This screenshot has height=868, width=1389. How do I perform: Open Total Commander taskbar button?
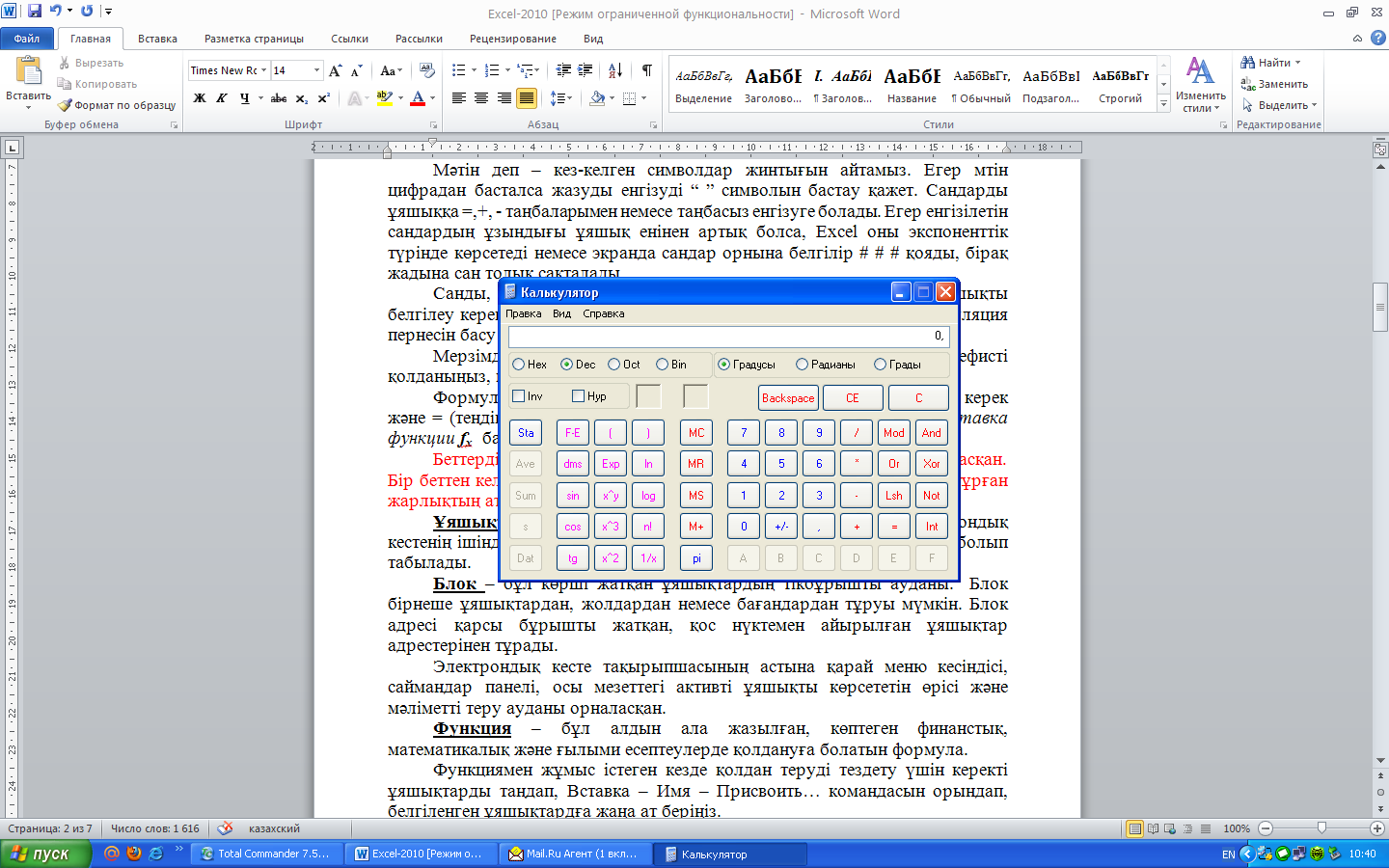(x=266, y=854)
